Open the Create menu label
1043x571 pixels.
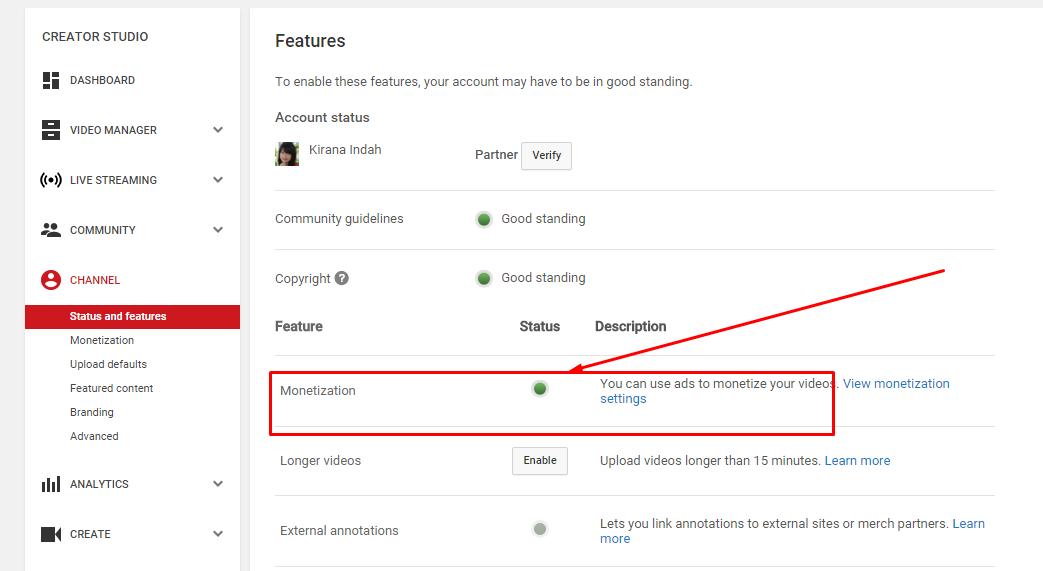tap(90, 534)
